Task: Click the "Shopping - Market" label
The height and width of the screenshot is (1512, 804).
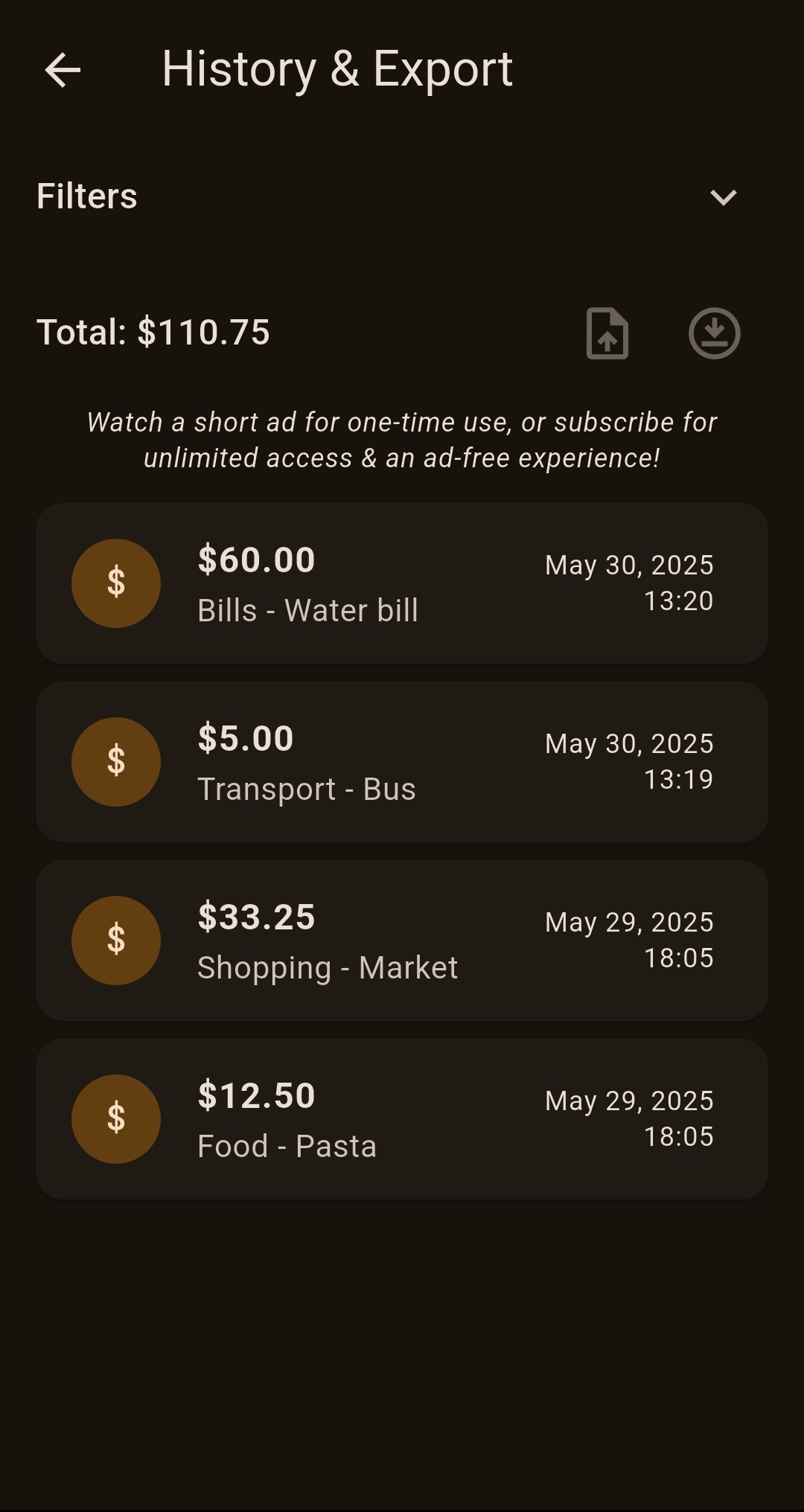Action: [328, 968]
